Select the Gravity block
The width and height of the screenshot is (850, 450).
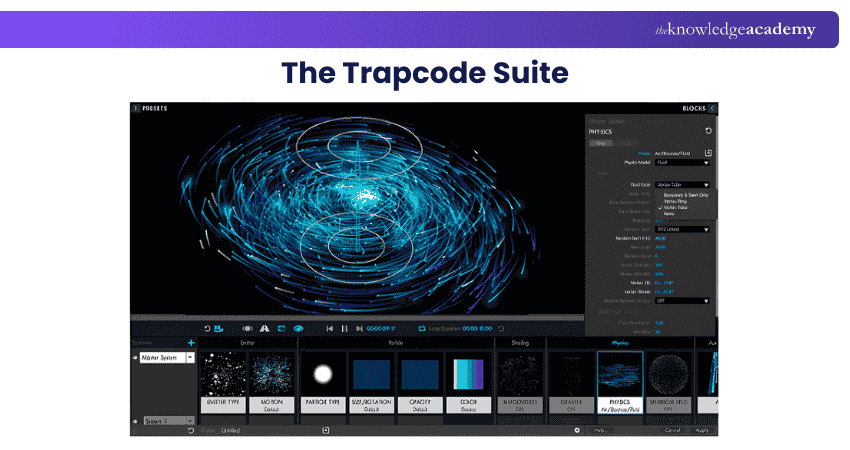[571, 383]
